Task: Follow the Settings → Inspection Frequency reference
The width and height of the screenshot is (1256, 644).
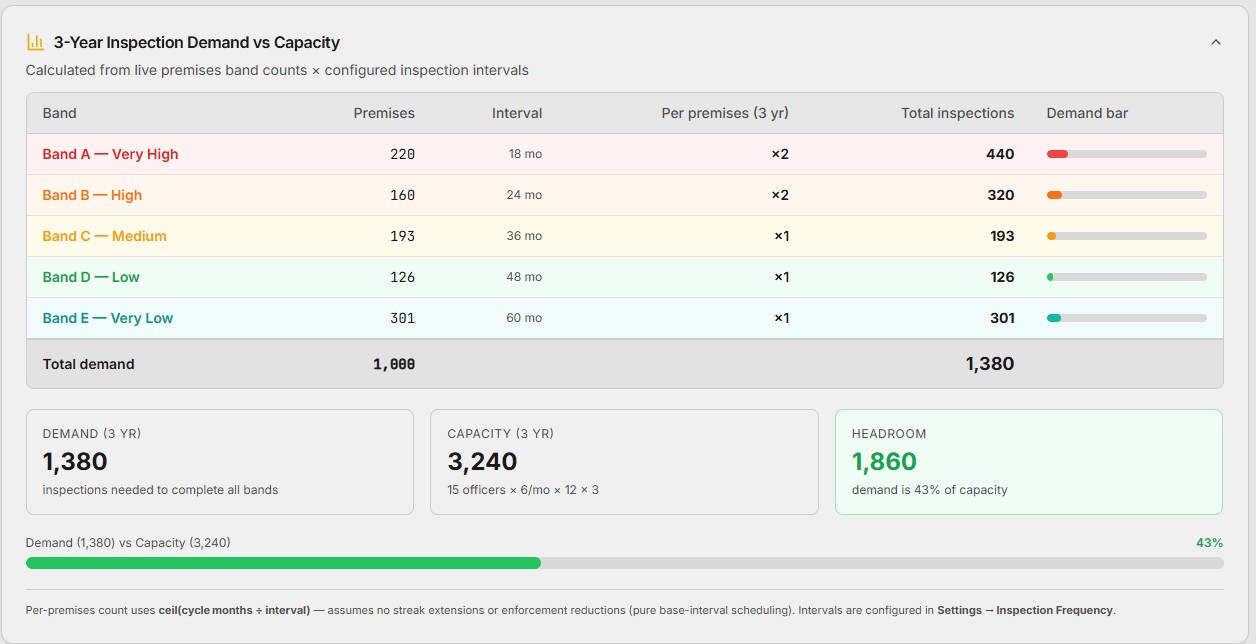Action: 1025,610
